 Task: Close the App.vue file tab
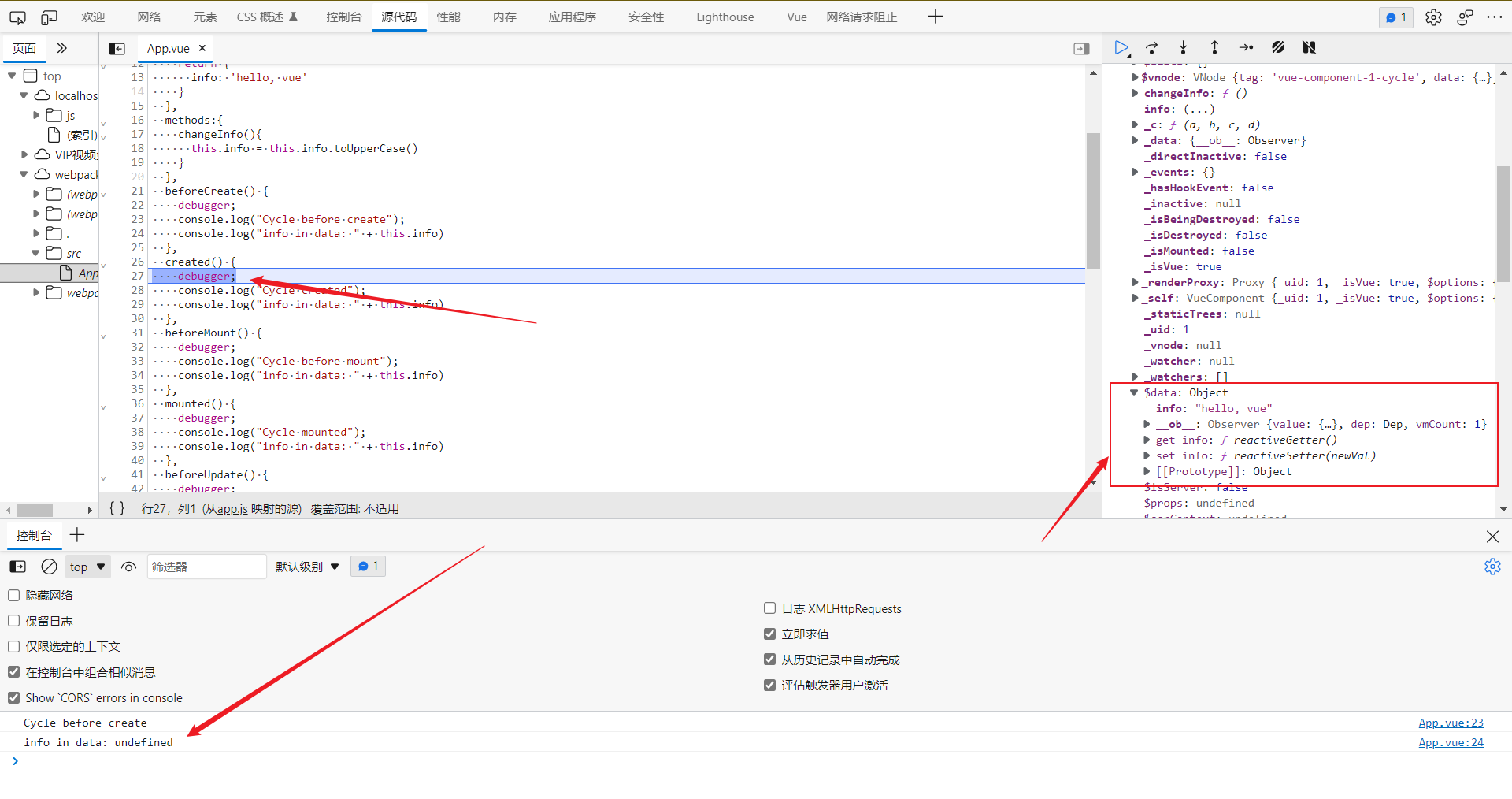202,48
